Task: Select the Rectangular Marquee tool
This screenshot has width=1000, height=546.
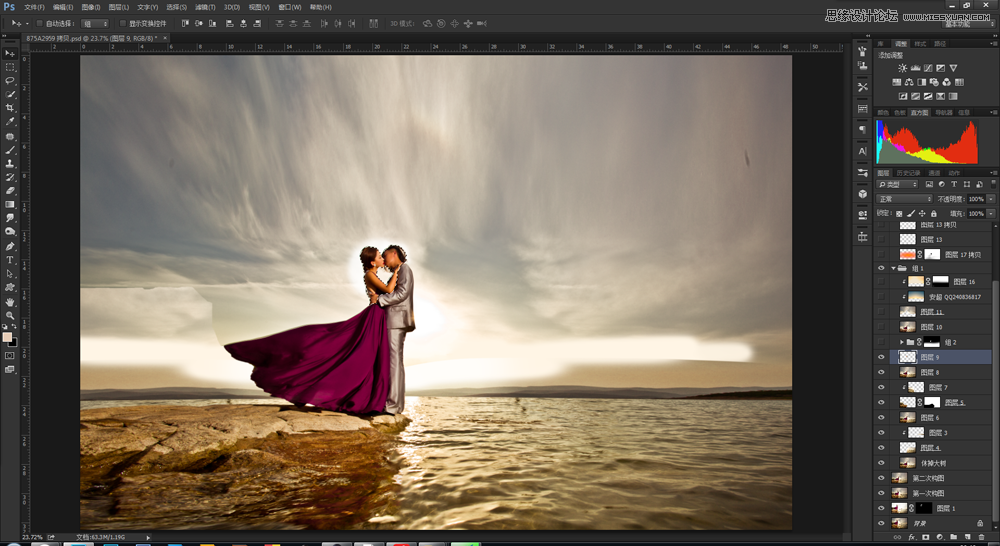Action: tap(10, 67)
